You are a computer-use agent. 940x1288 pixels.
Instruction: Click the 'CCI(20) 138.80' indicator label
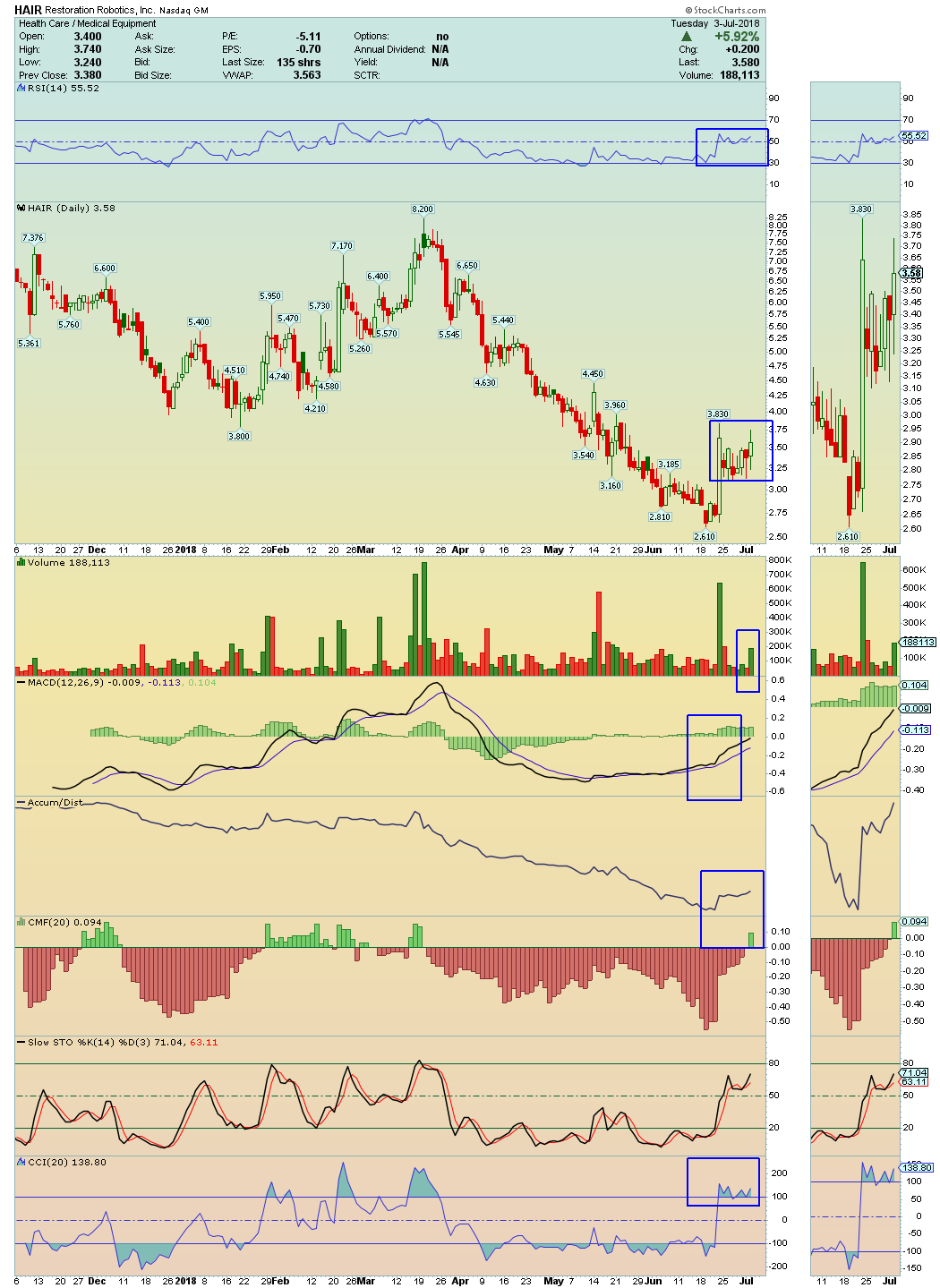67,1163
